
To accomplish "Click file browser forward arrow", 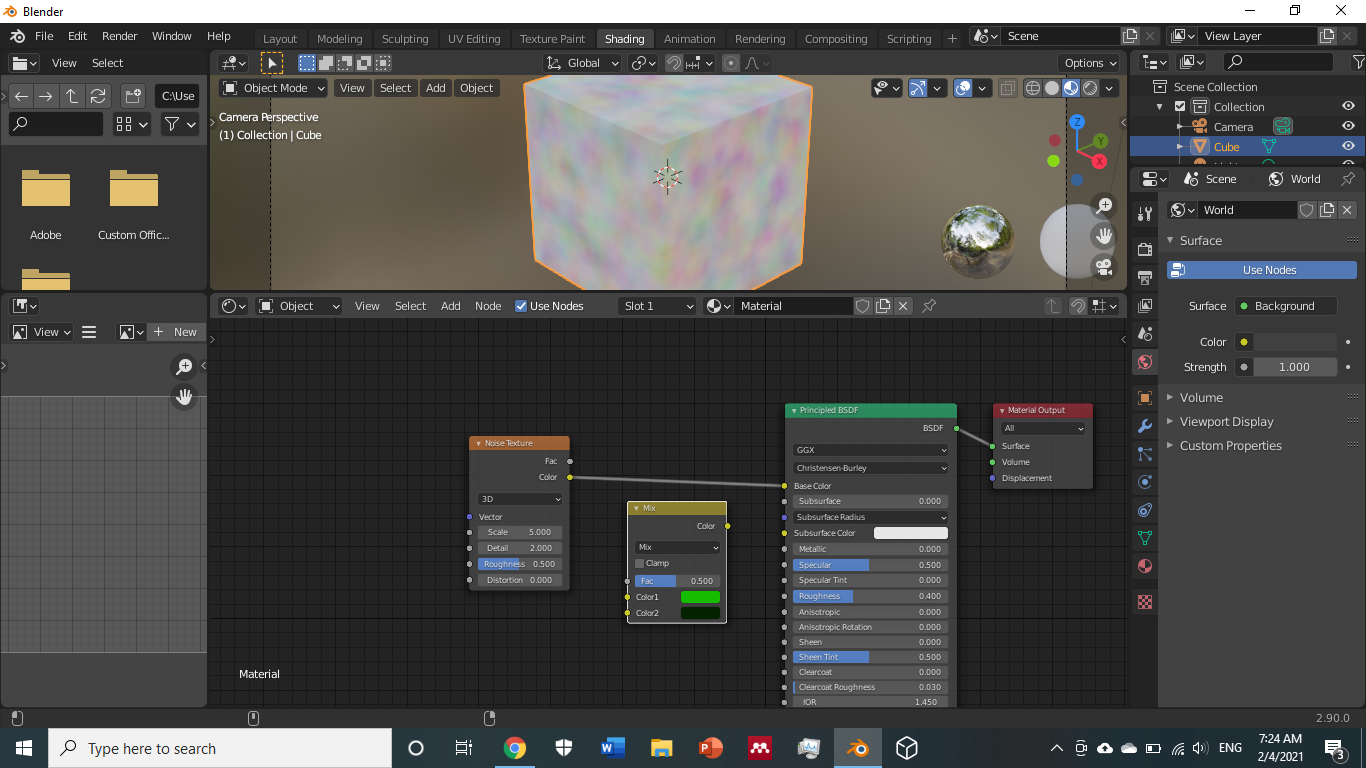I will tap(46, 97).
